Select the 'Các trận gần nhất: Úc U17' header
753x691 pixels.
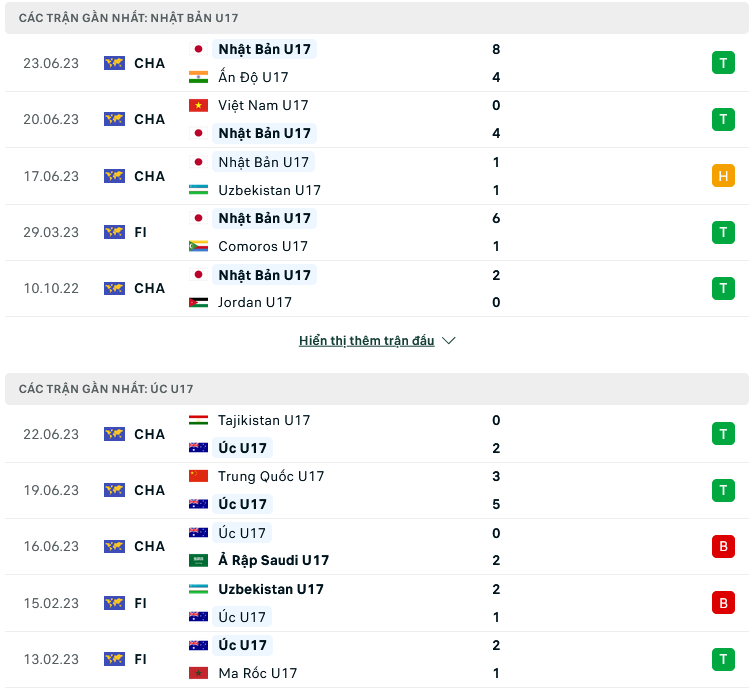coord(106,389)
